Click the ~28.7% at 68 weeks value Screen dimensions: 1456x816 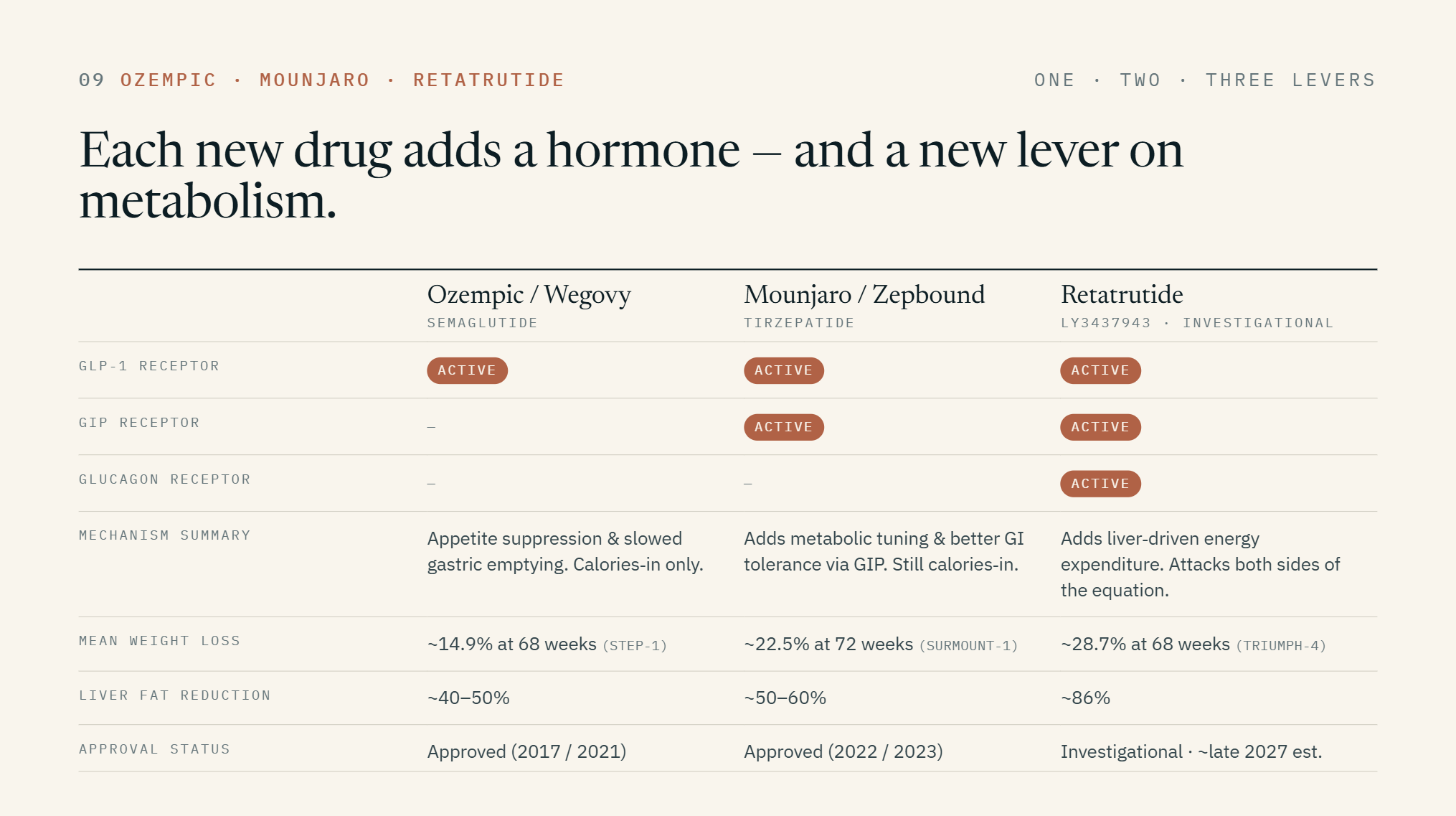tap(1145, 644)
